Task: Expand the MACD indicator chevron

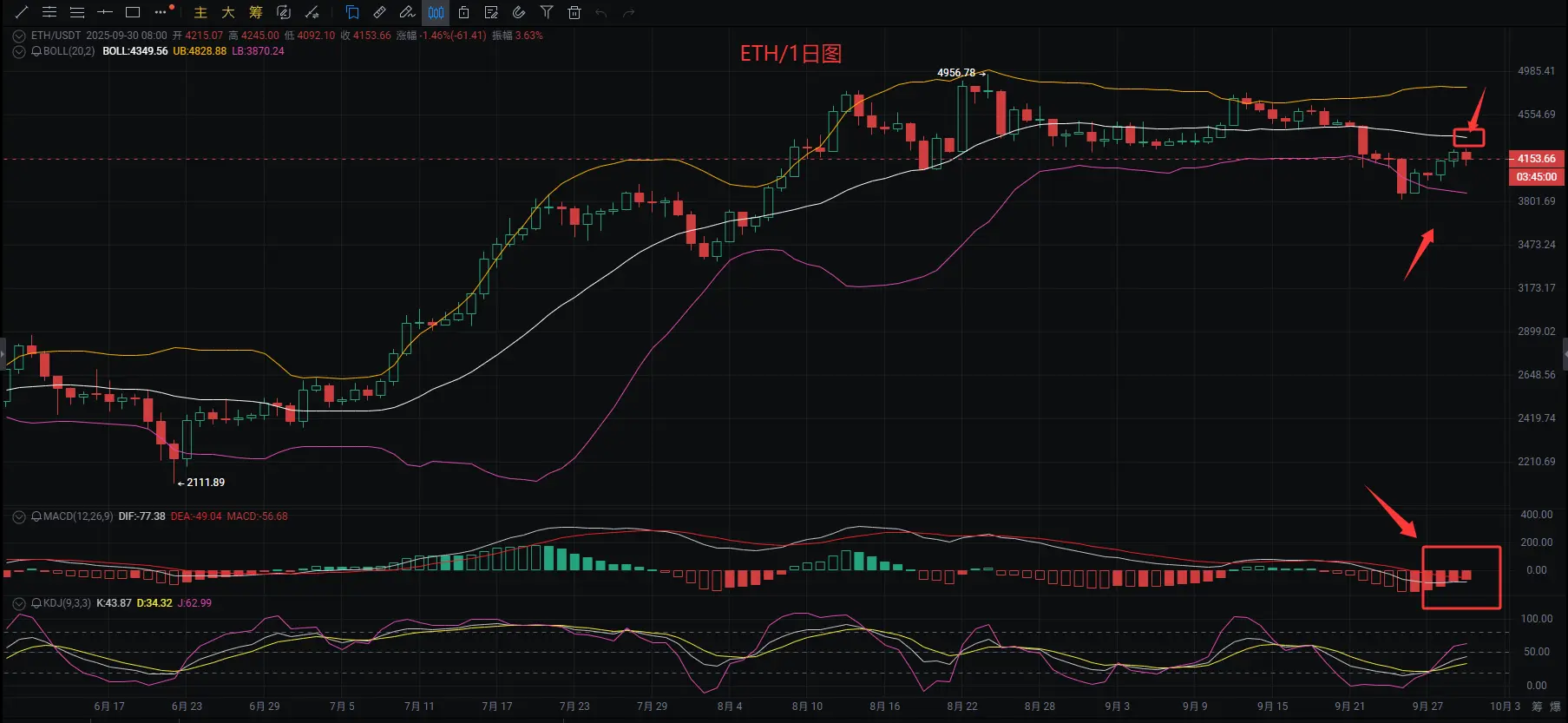Action: 19,517
